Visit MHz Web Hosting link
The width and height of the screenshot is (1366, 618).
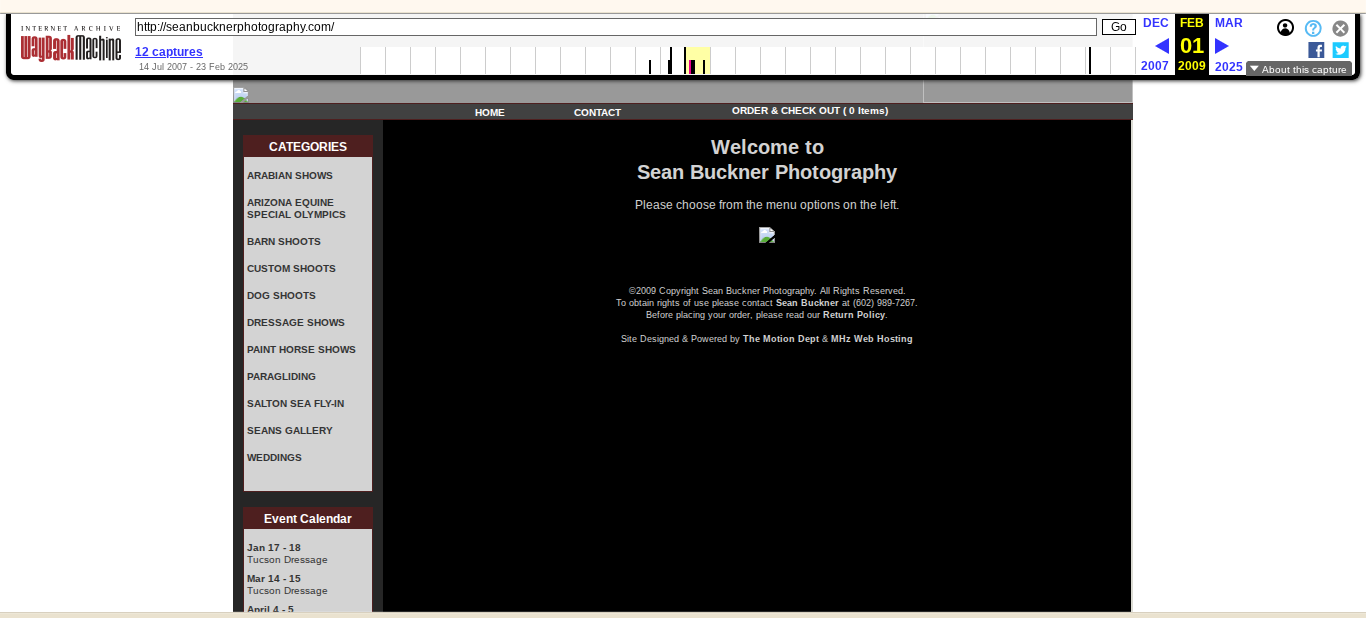[x=872, y=338]
